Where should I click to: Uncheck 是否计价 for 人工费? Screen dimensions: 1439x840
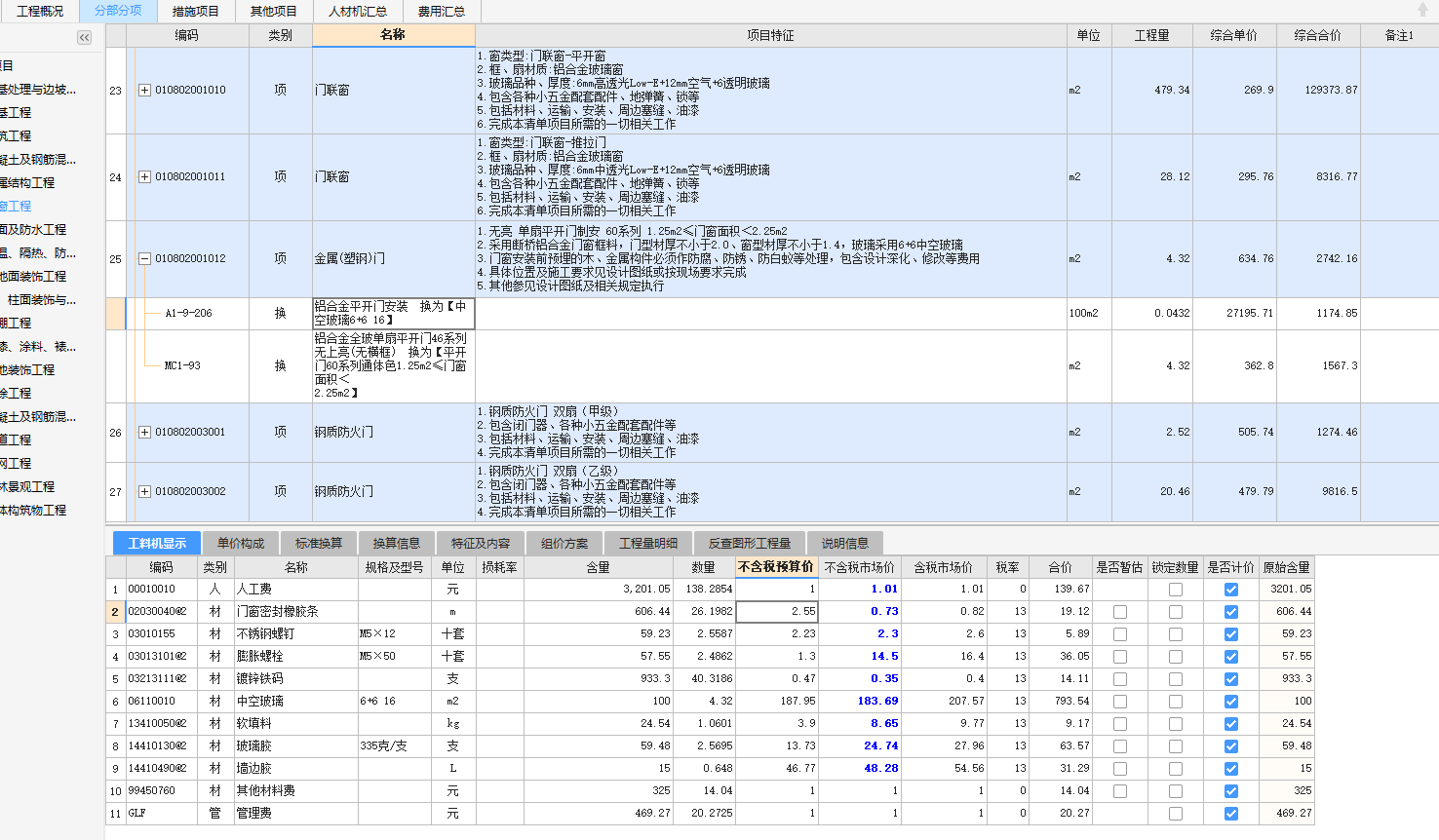click(x=1231, y=590)
